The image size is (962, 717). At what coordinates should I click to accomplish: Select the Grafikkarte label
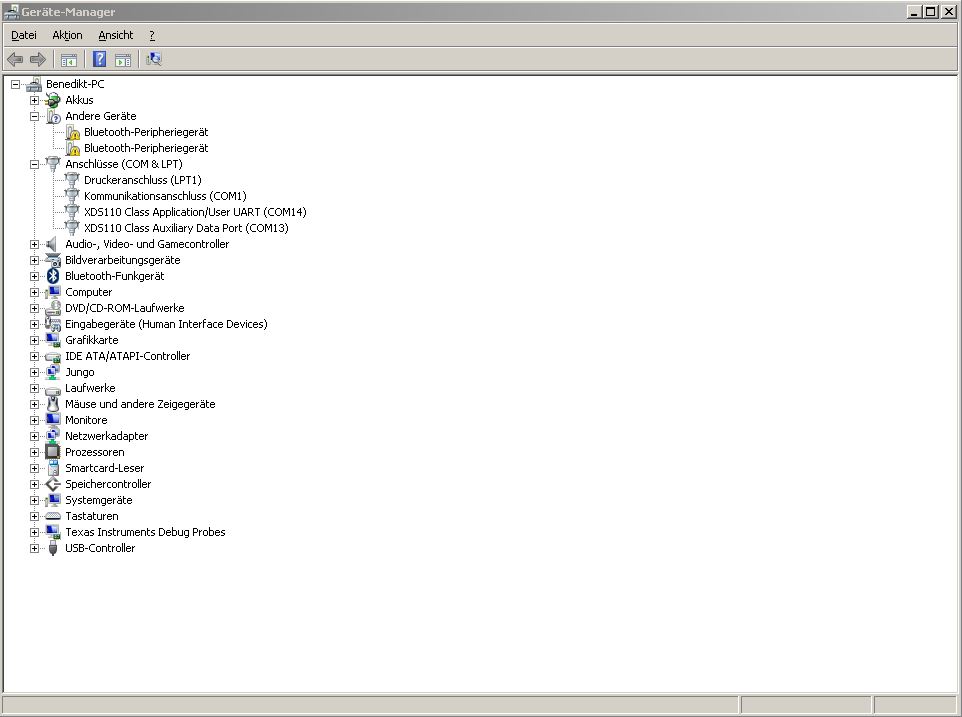(x=91, y=340)
